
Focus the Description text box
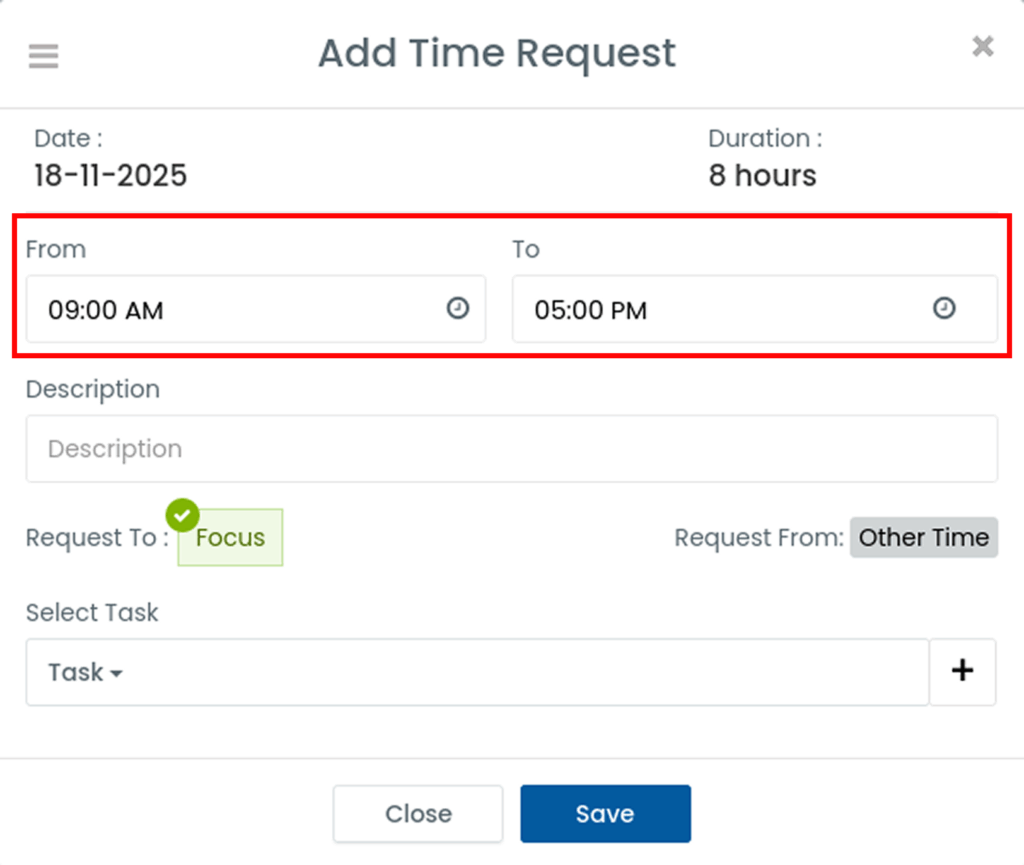(x=511, y=449)
